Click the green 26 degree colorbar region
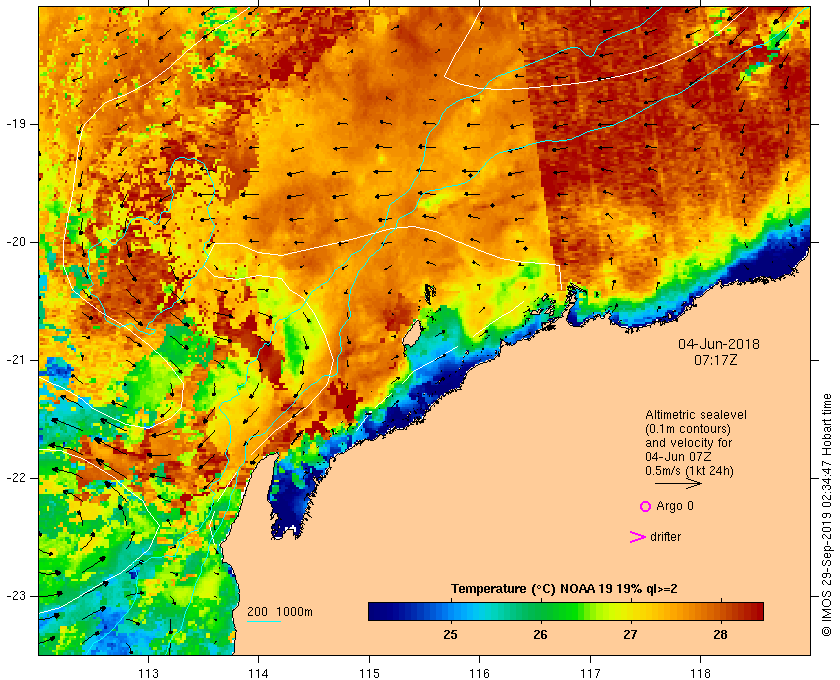 point(541,611)
